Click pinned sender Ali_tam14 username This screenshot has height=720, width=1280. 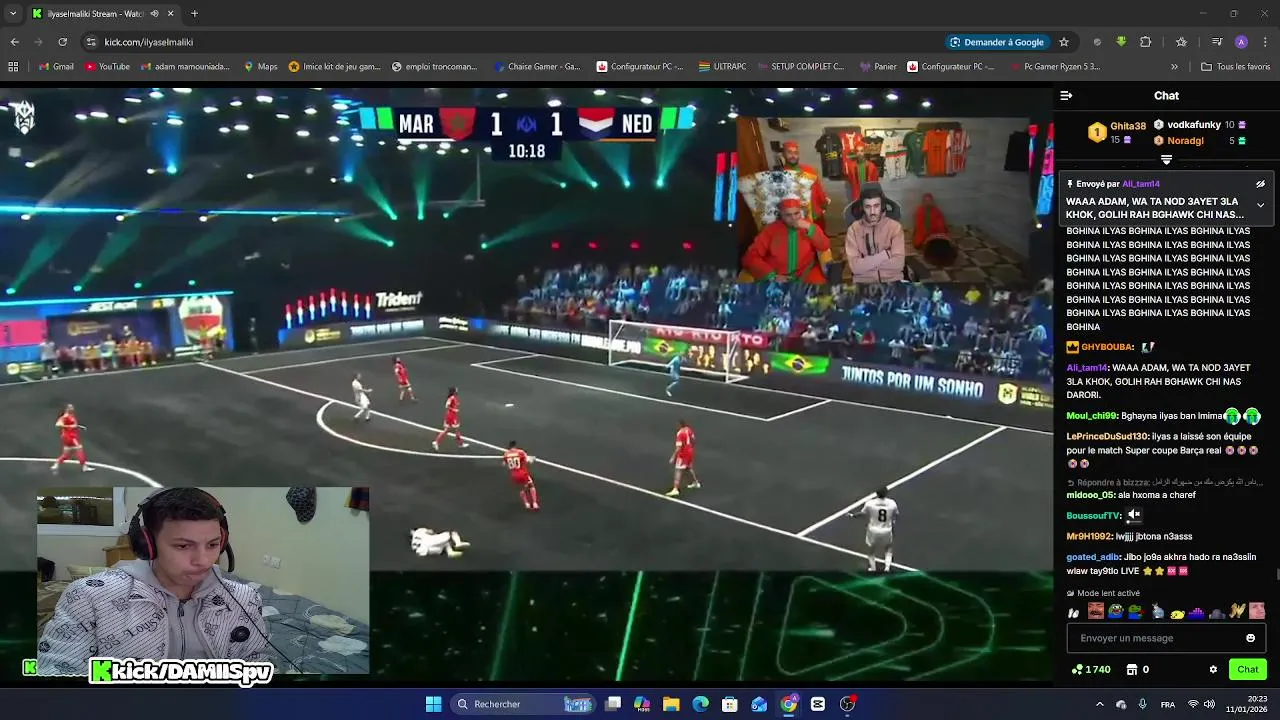tap(1140, 184)
